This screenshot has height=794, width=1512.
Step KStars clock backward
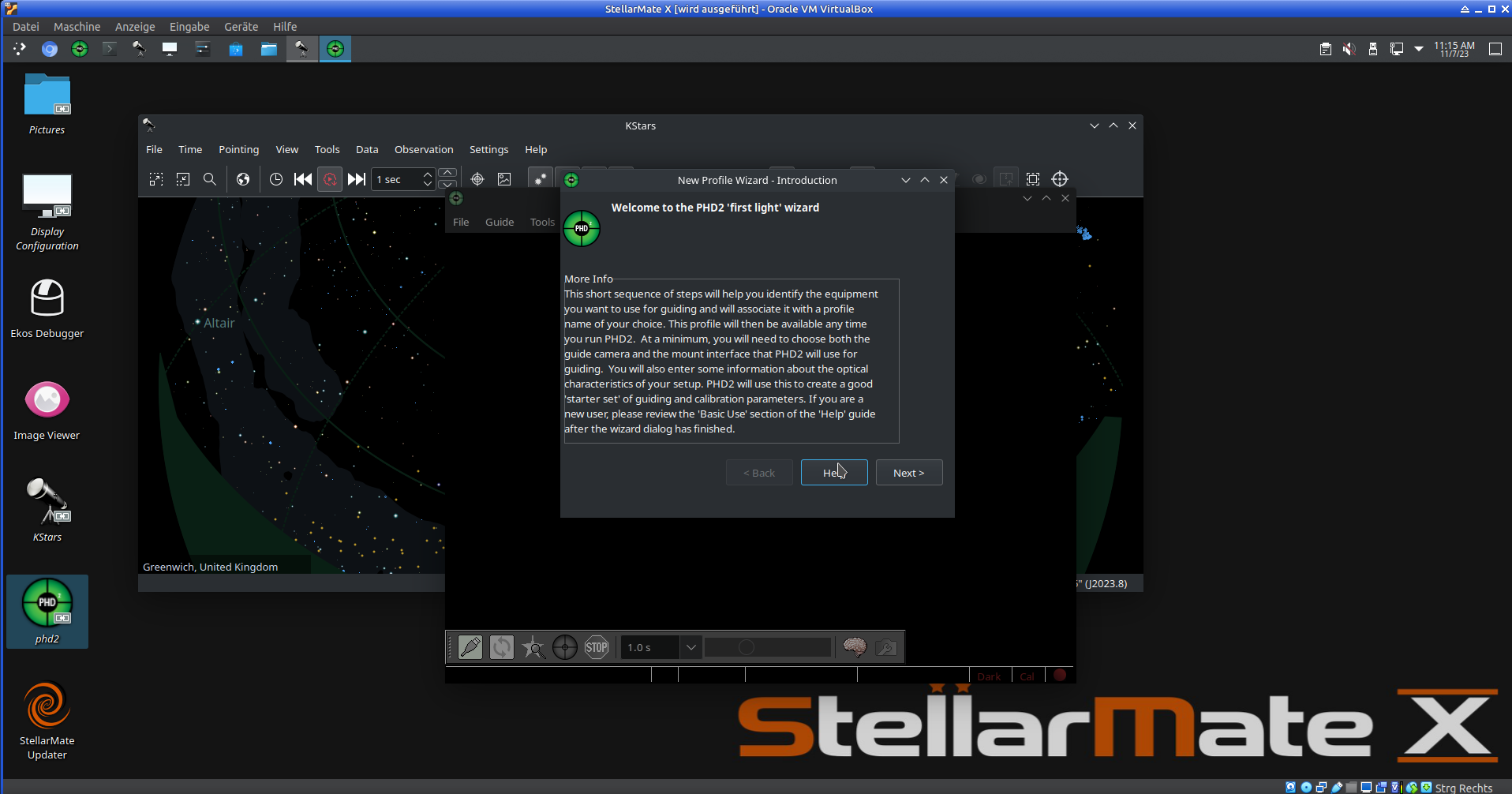(x=303, y=179)
